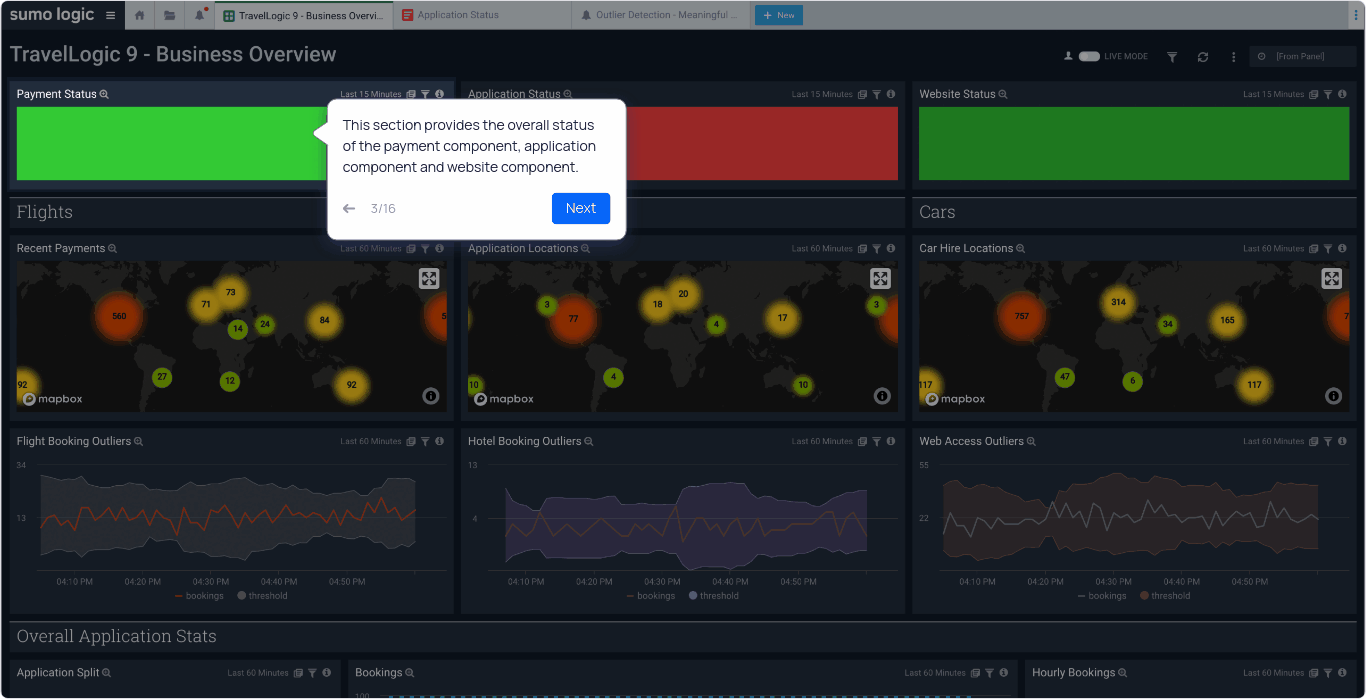Switch to TravelLogic 9 - Business Overview tab
The image size is (1366, 699).
(x=304, y=15)
